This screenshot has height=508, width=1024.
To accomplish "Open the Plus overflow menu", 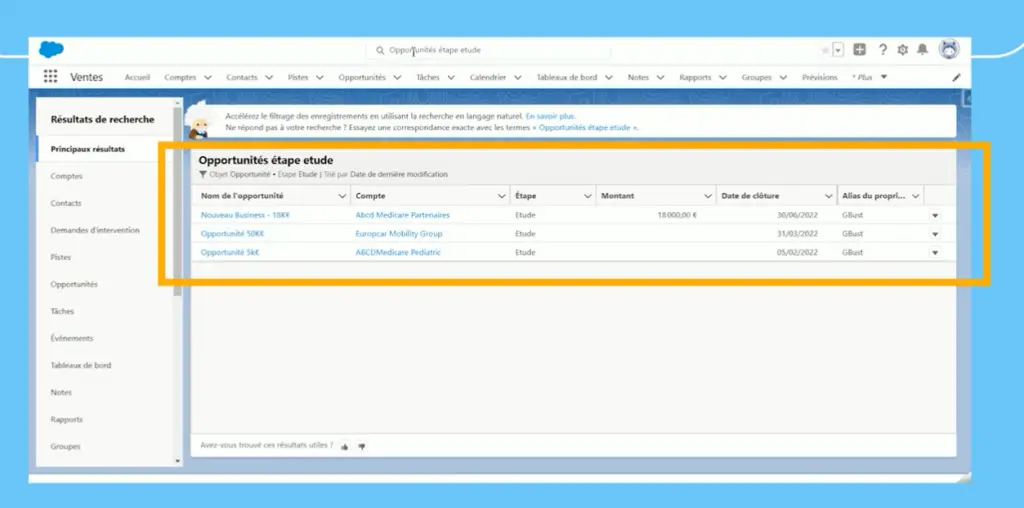I will 869,77.
